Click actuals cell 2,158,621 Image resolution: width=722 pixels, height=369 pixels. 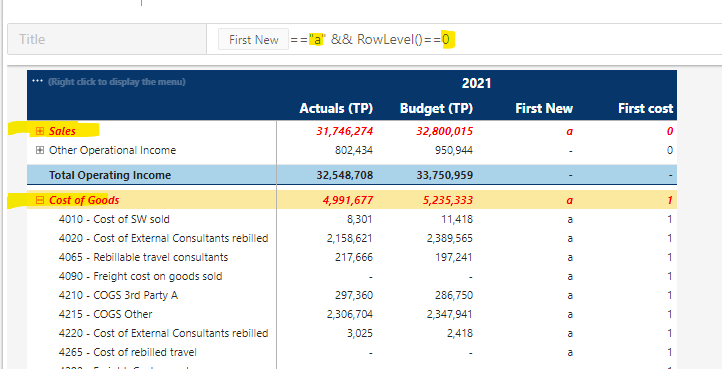click(350, 238)
